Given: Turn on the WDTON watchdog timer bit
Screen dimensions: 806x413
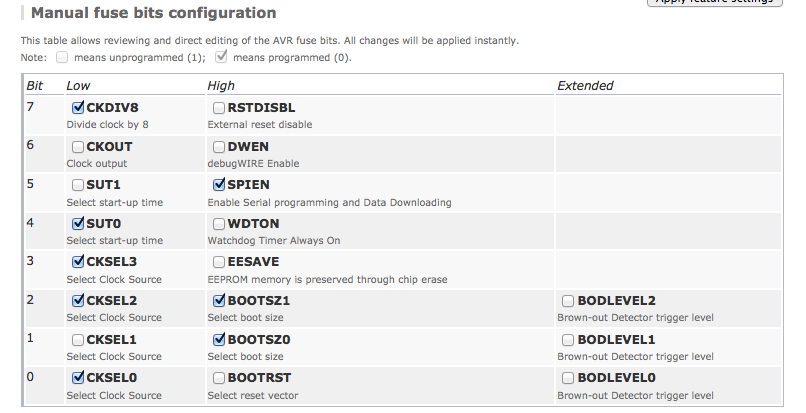Looking at the screenshot, I should (219, 224).
